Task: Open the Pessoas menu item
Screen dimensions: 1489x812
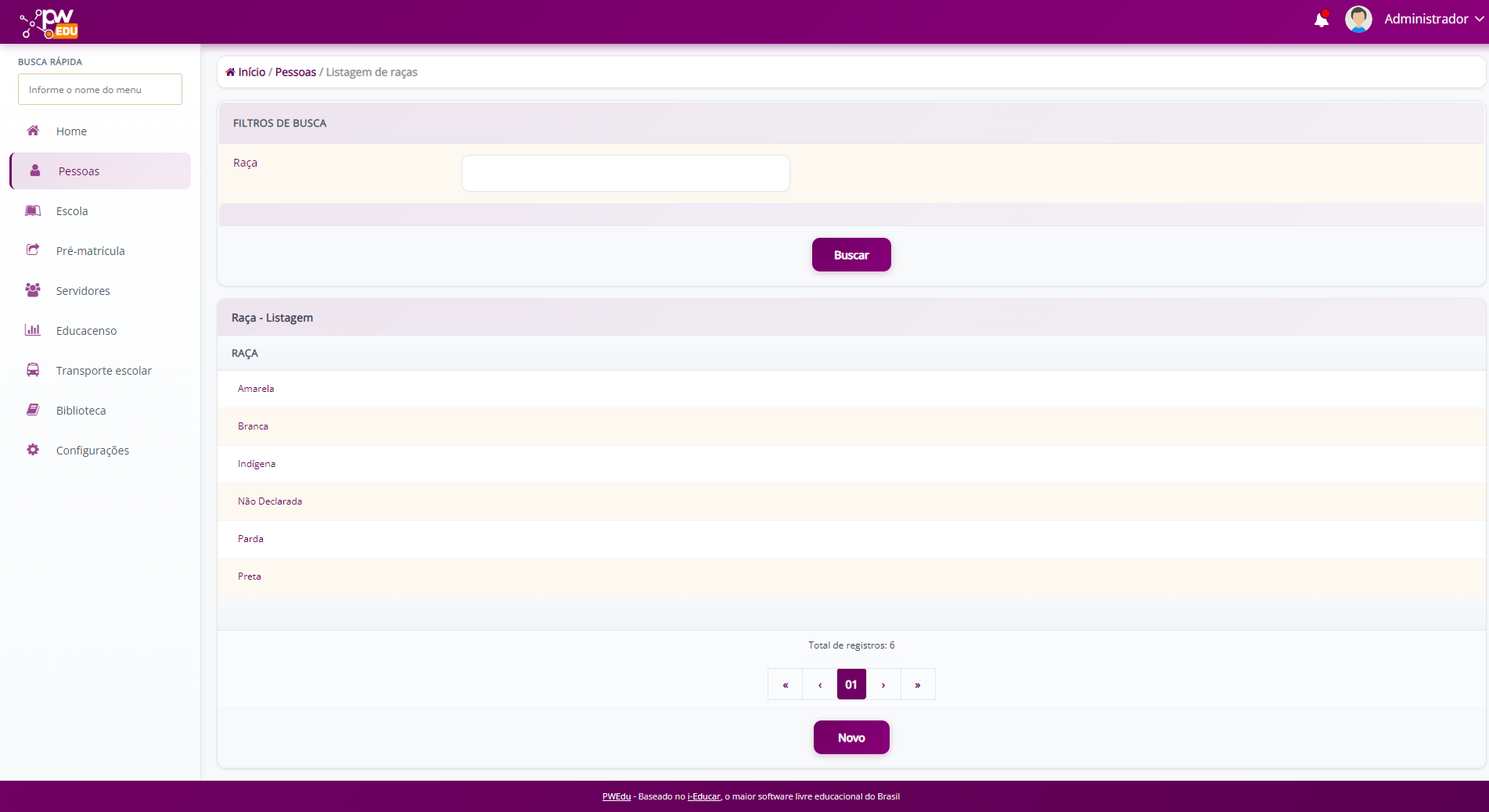Action: pyautogui.click(x=79, y=171)
